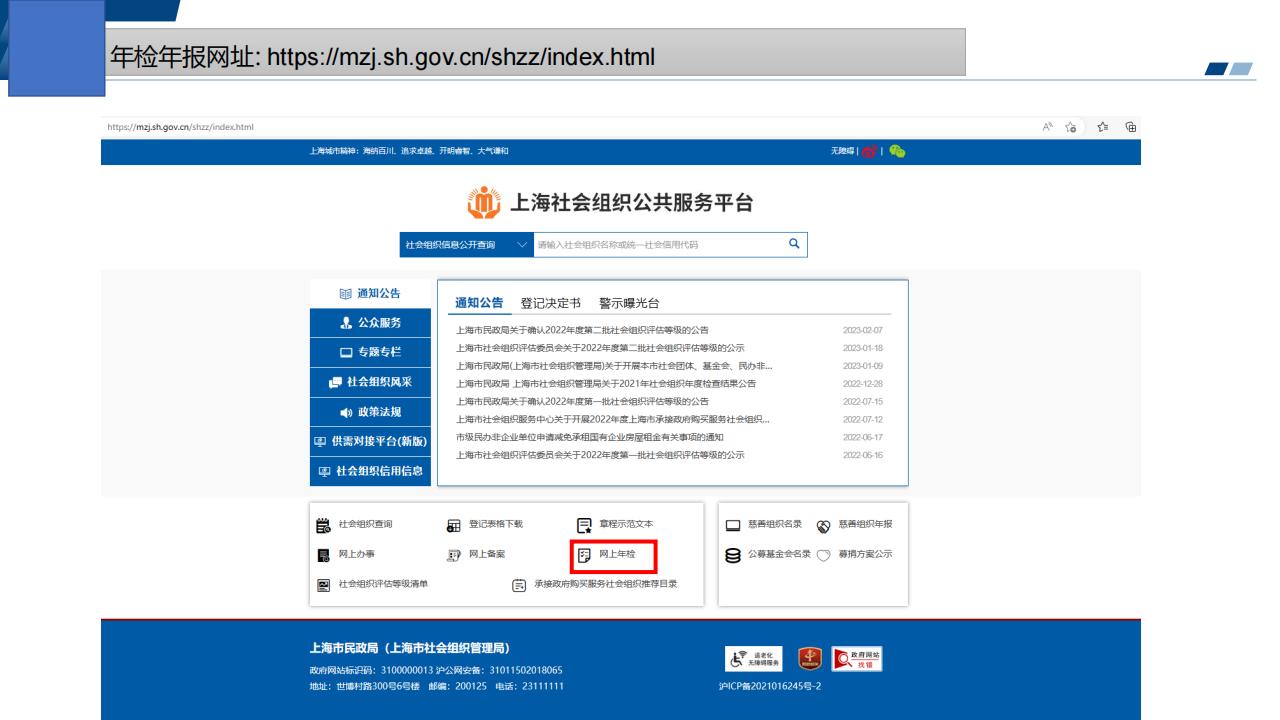Viewport: 1280px width, 720px height.
Task: Click the 章程示范文本 icon
Action: tap(585, 524)
